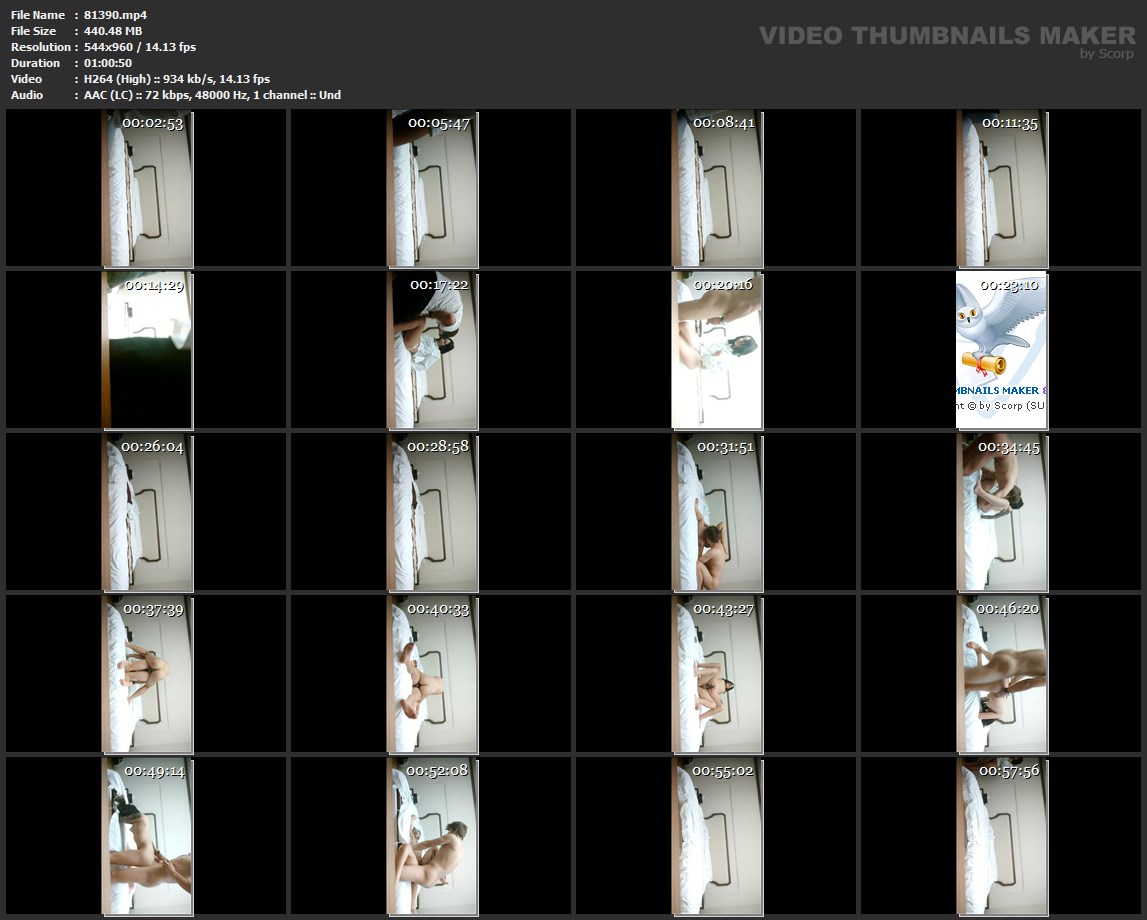This screenshot has width=1147, height=920.
Task: Select the thumbnail at timestamp 00:14:29
Action: (147, 350)
